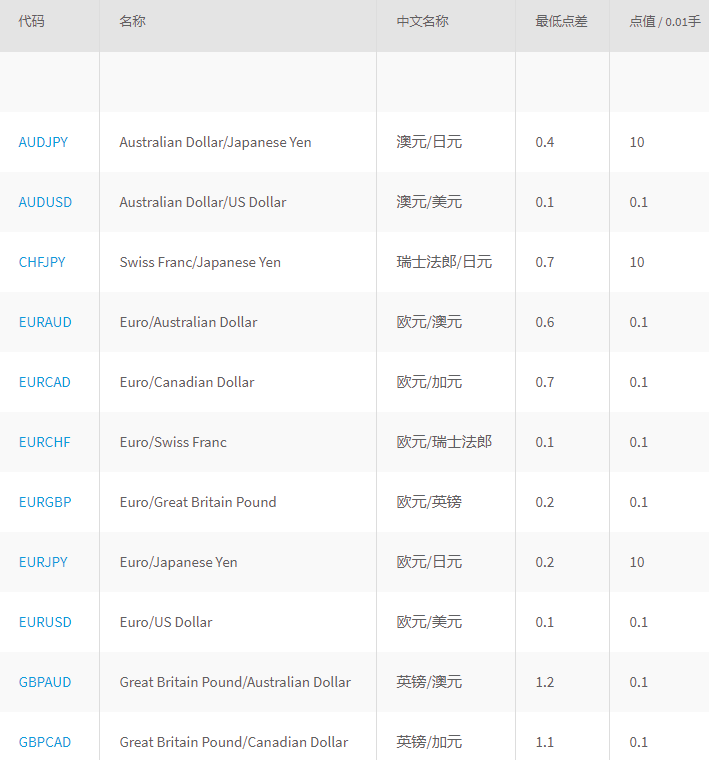Image resolution: width=709 pixels, height=760 pixels.
Task: Click the 0.4 spread value for AUDJPY
Action: [x=545, y=142]
